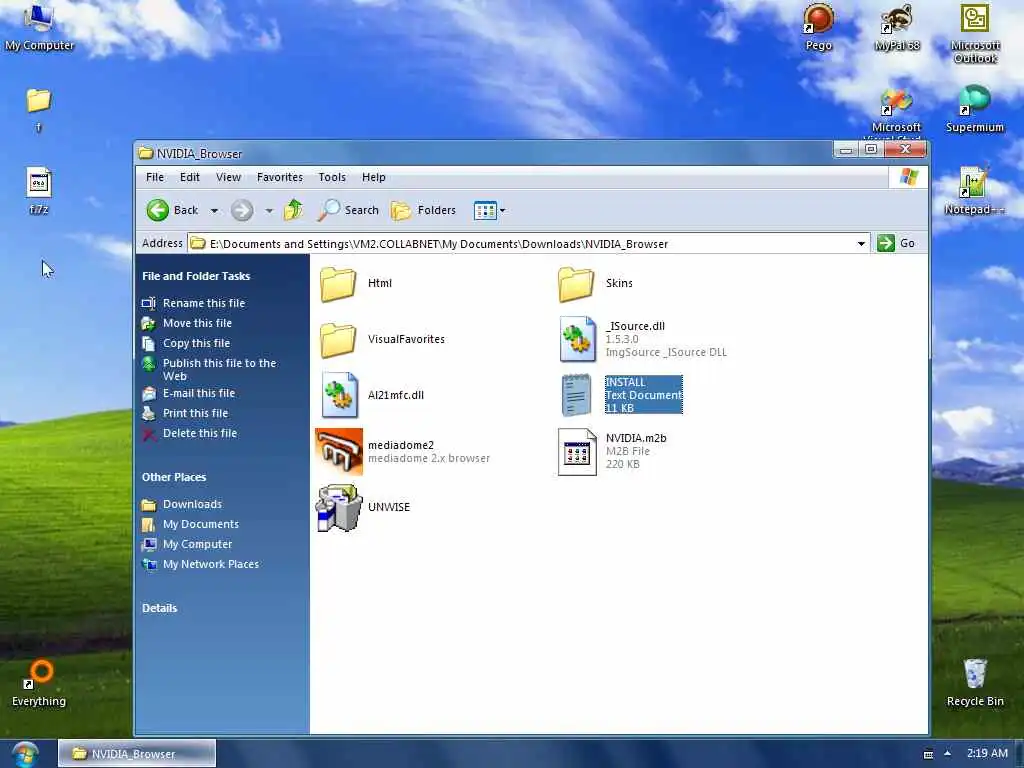Select the _ISource.dll file icon
Screen dimensions: 1024x768
tap(577, 339)
